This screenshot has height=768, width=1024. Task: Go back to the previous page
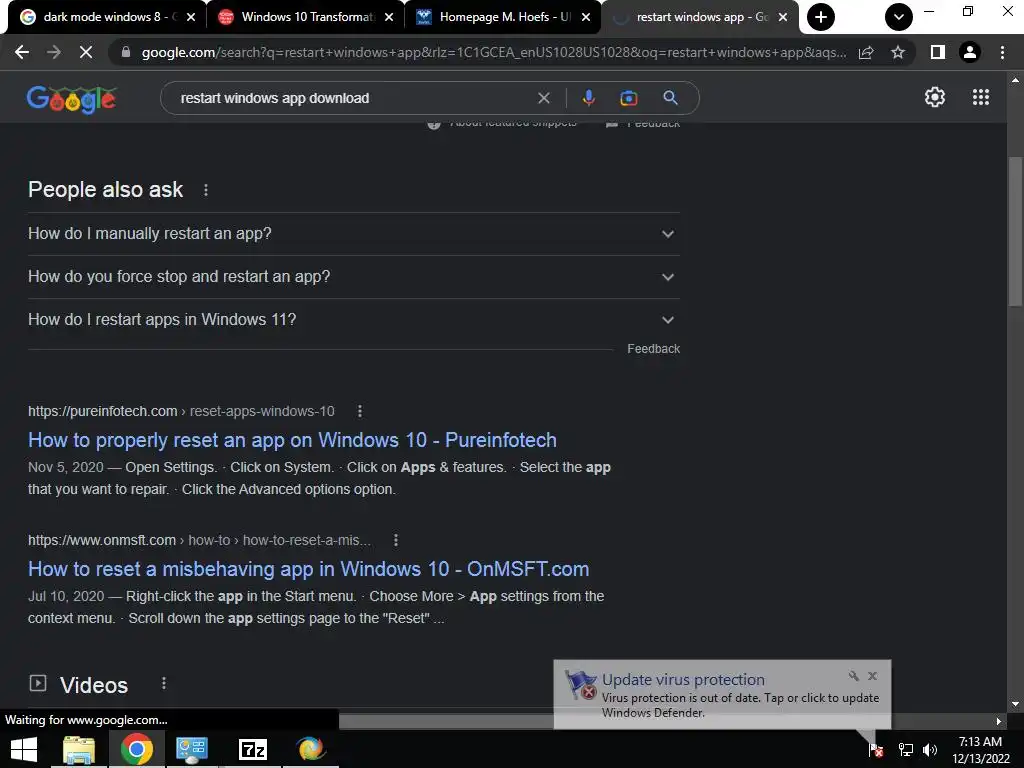pyautogui.click(x=22, y=52)
